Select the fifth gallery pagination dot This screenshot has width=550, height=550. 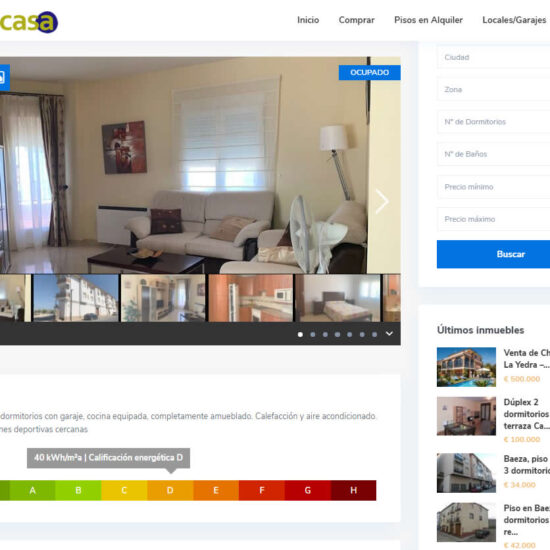[x=350, y=334]
